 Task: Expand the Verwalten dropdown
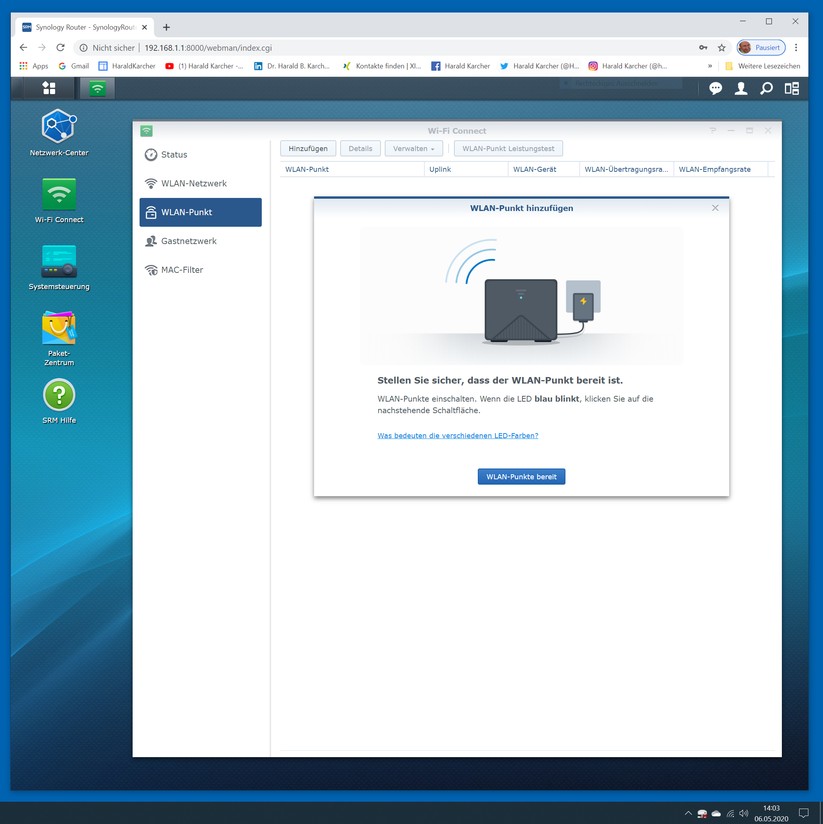point(414,148)
